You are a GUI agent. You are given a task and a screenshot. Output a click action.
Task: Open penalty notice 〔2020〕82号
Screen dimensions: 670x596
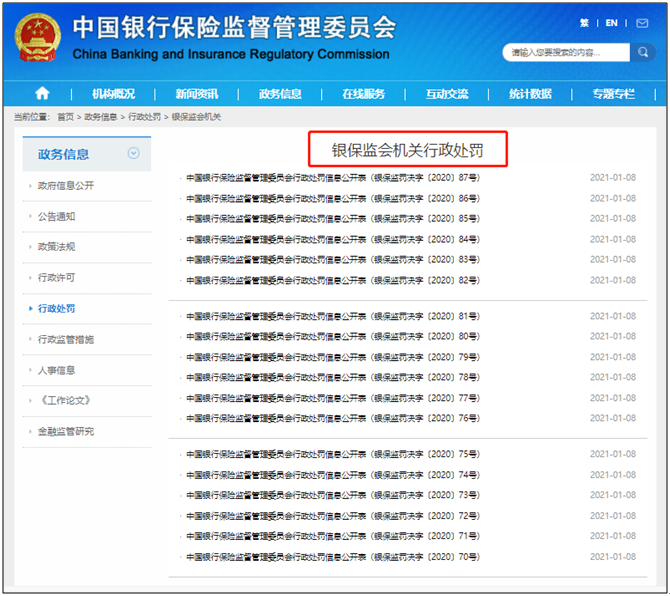coord(333,280)
